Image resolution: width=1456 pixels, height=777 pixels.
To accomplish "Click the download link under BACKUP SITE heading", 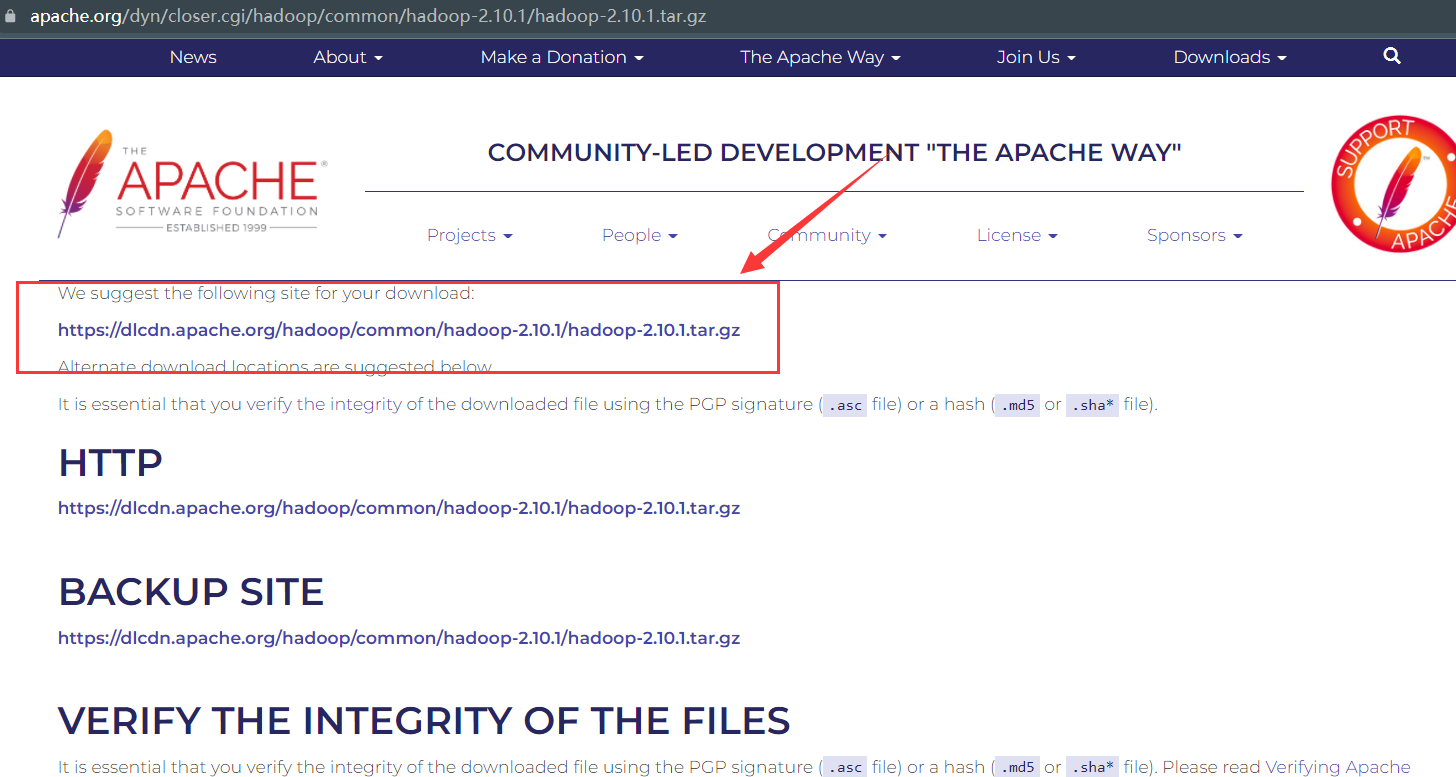I will [399, 638].
